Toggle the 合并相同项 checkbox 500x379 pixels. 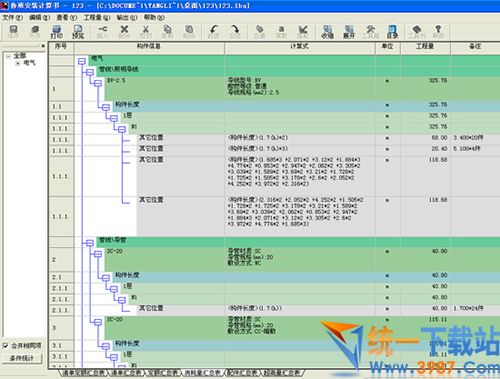6,346
